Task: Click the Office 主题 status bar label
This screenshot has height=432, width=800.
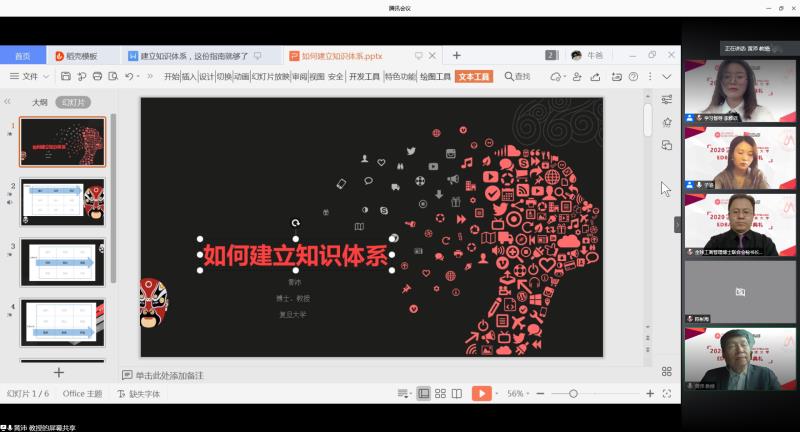Action: pyautogui.click(x=82, y=394)
